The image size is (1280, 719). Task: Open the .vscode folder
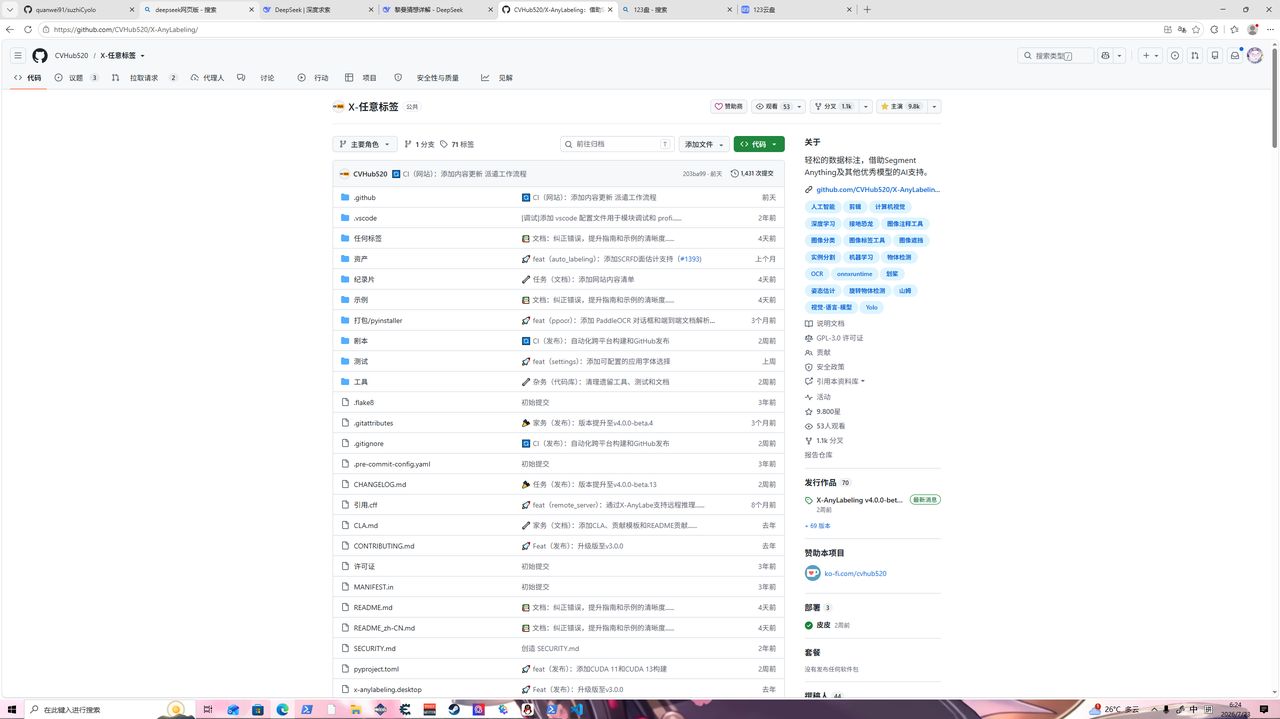365,218
